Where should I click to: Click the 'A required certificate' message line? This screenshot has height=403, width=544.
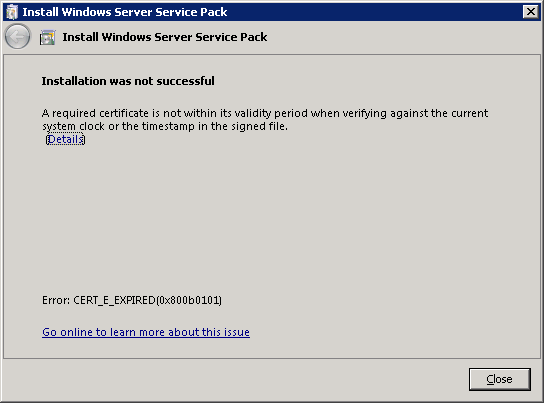click(x=265, y=113)
